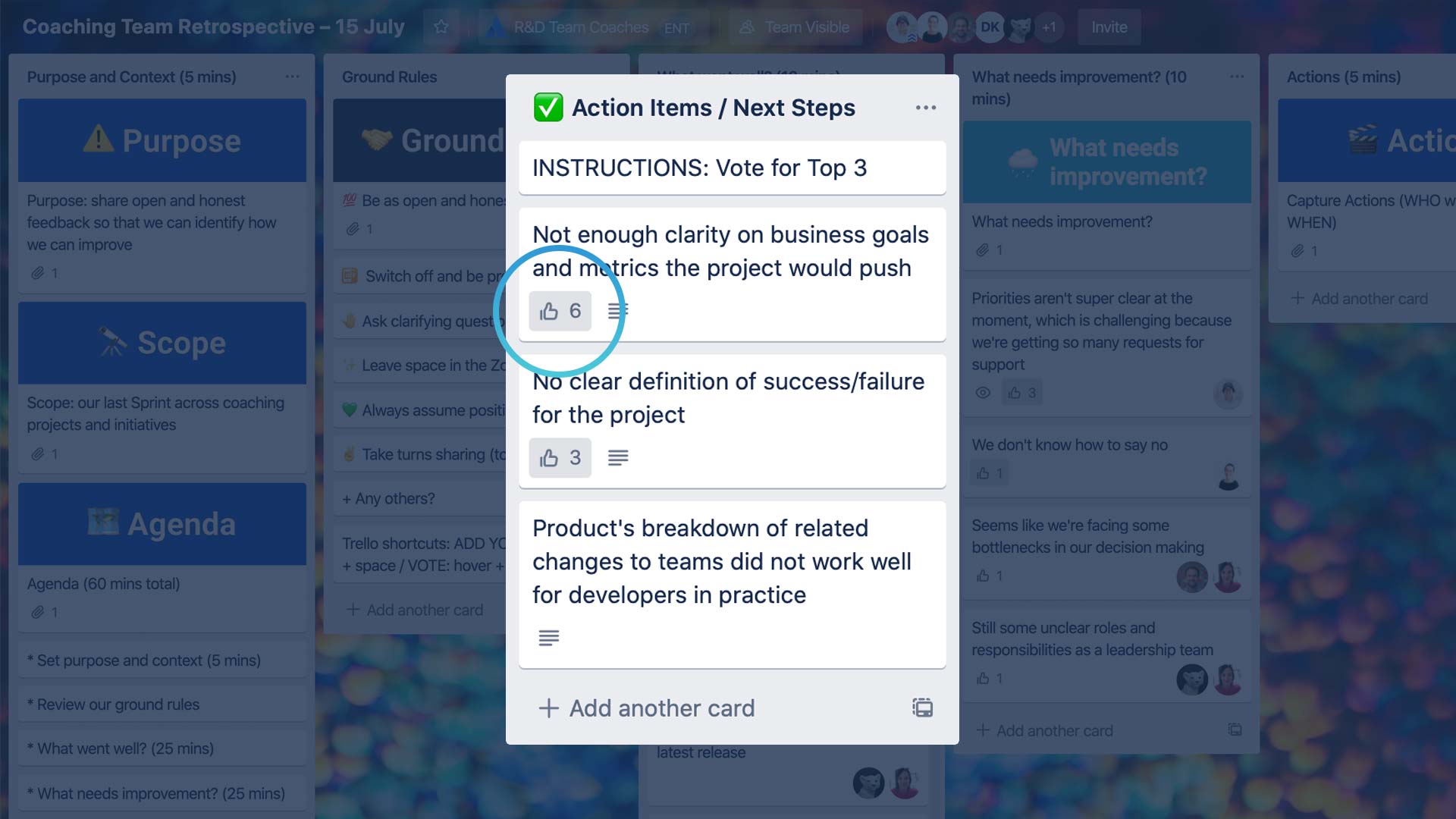Image resolution: width=1456 pixels, height=819 pixels.
Task: Click the +1 avatar overflow indicator
Action: pos(1050,27)
